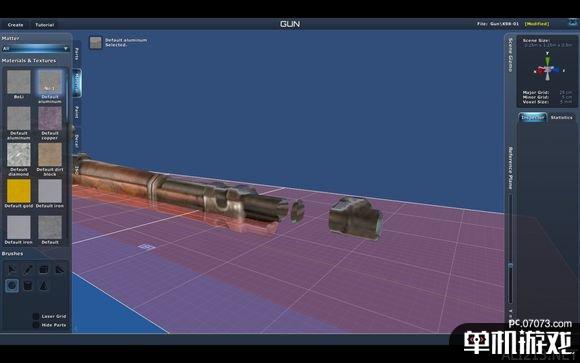Toggle the Hide Parts checkbox
Viewport: 580px width, 363px height.
pyautogui.click(x=36, y=325)
